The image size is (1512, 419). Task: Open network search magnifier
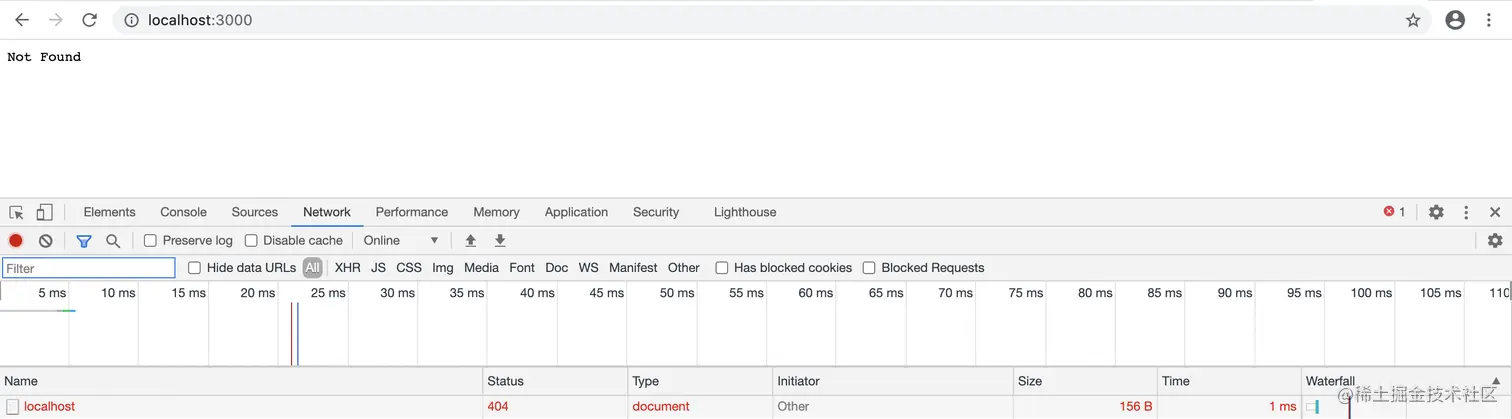pos(113,240)
